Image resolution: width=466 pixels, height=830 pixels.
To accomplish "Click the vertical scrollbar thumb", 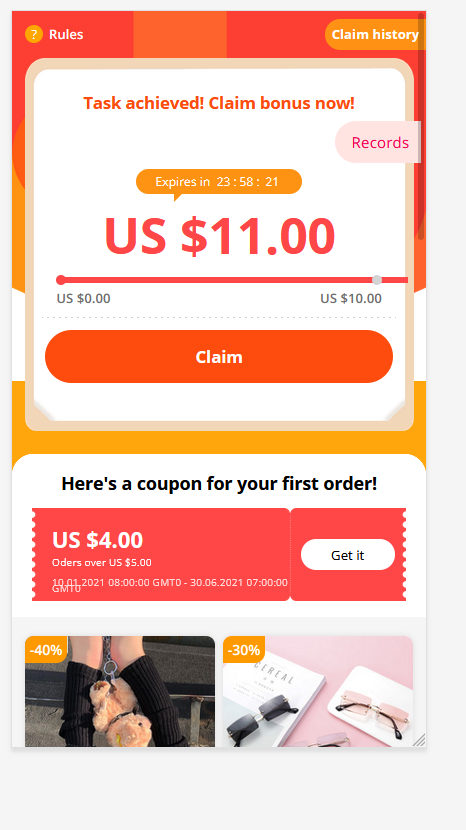I will click(x=422, y=127).
